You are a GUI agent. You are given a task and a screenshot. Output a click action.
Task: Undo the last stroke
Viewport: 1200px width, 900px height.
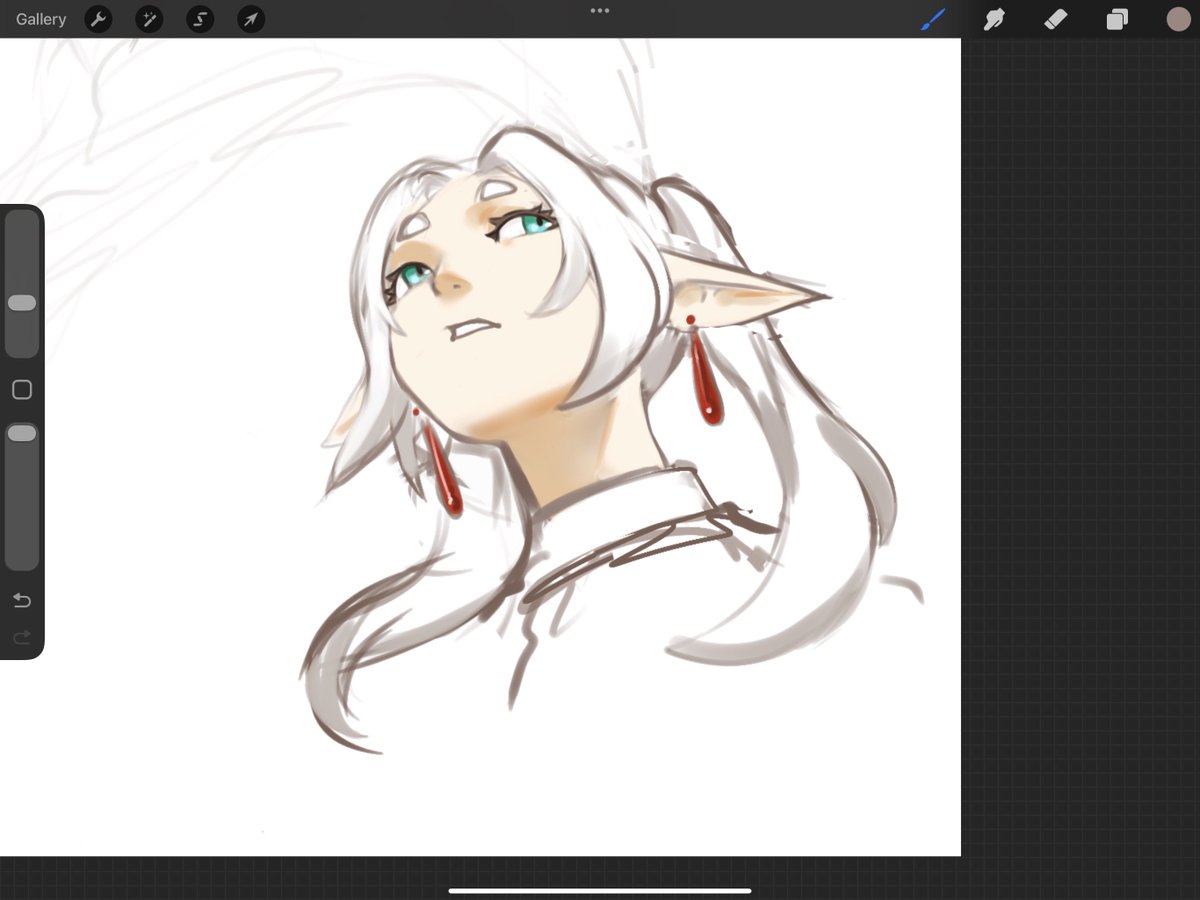point(22,600)
